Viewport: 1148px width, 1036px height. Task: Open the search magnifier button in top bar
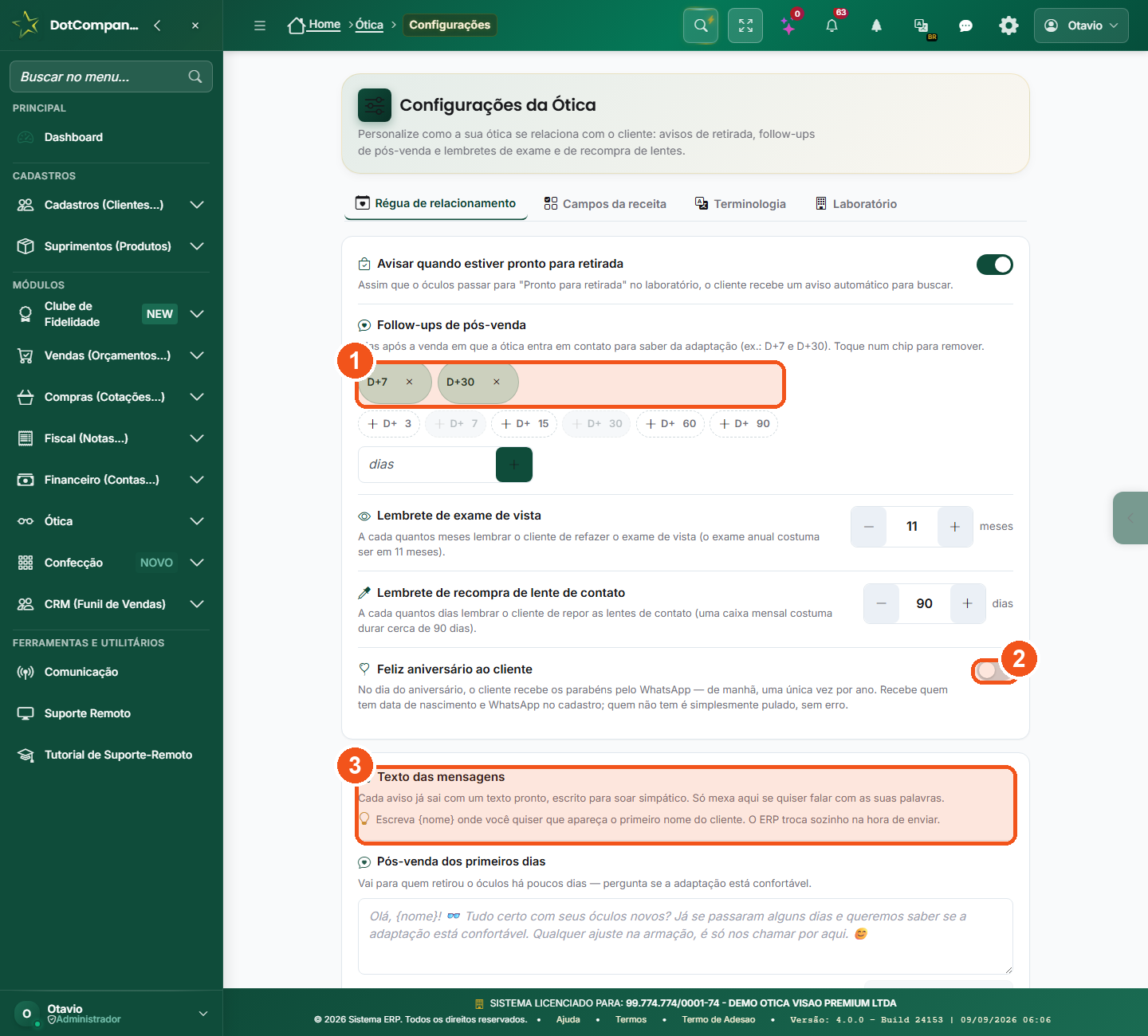tap(701, 26)
